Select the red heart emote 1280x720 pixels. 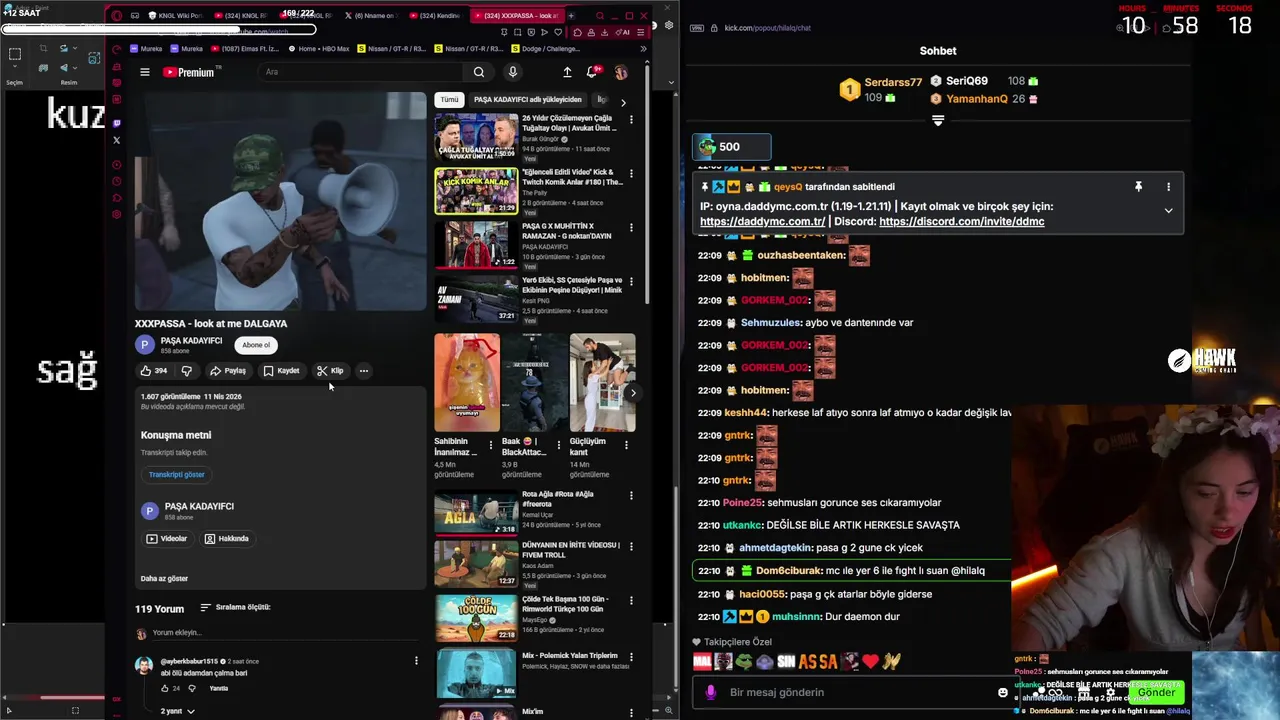pos(871,661)
